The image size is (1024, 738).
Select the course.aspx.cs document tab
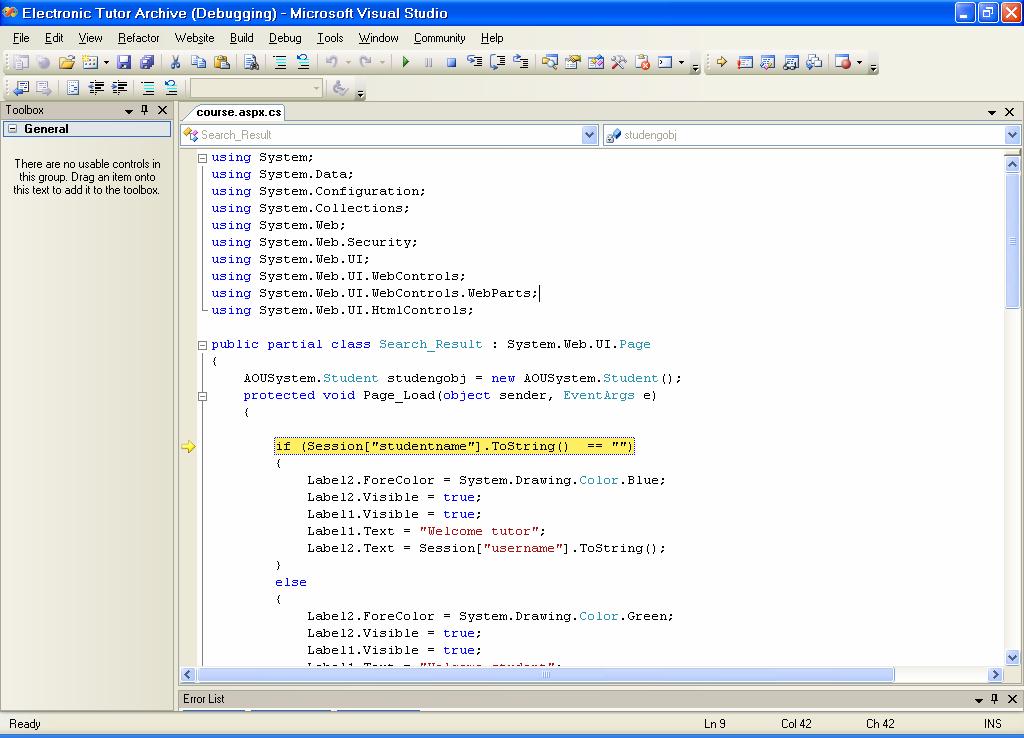[238, 112]
